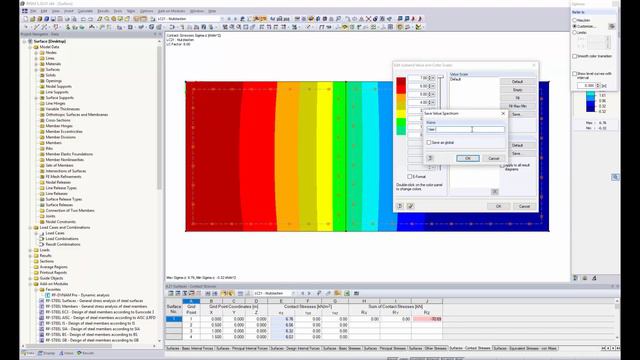640x360 pixels.
Task: Open the Add-on Modules menu
Action: [171, 11]
